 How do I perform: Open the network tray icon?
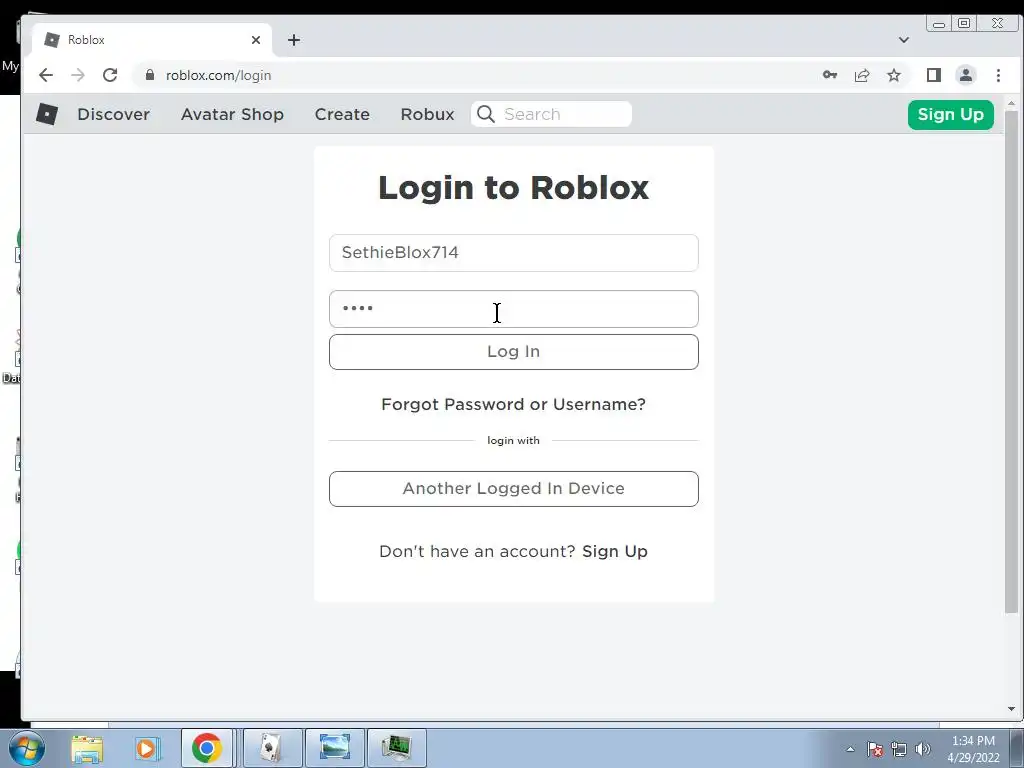coord(899,749)
